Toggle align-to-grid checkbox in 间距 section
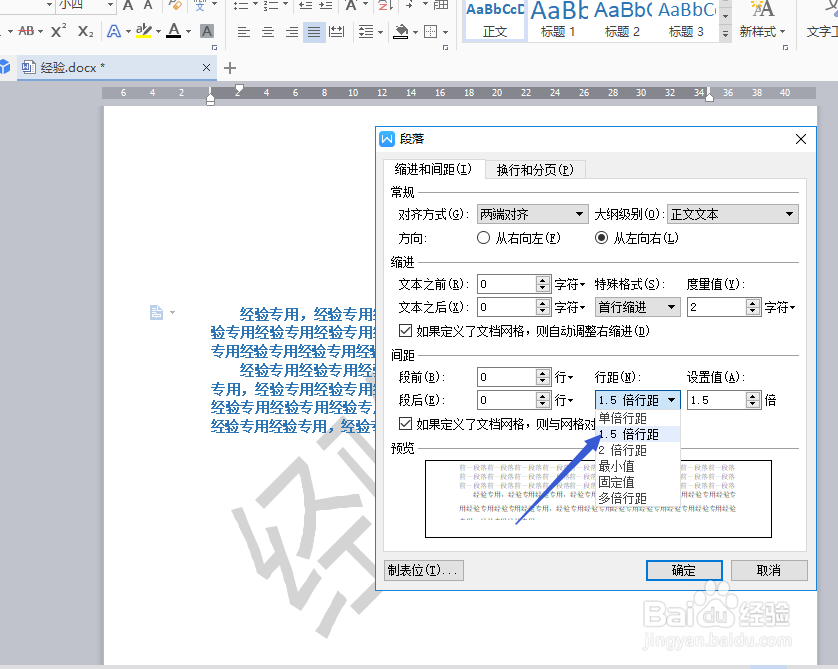838x669 pixels. click(x=406, y=424)
